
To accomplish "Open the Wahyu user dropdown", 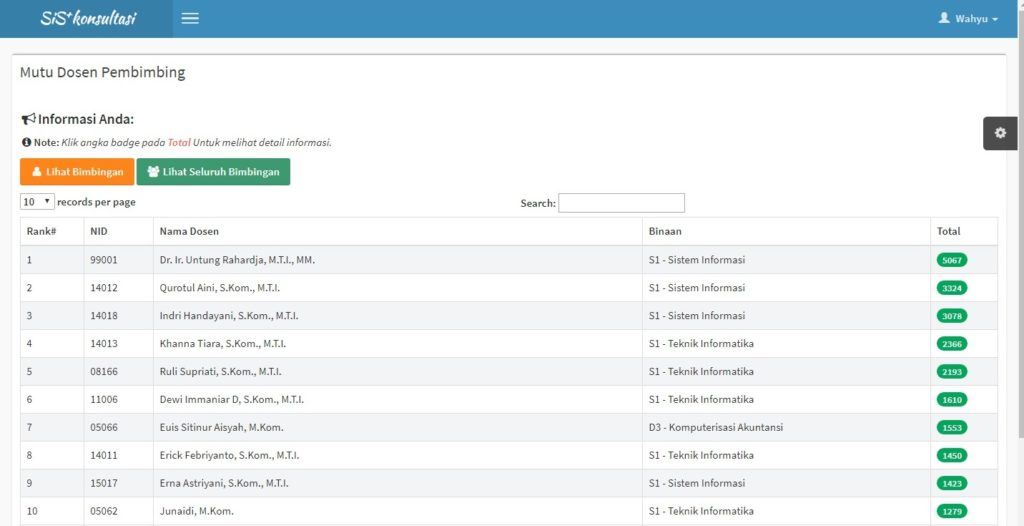I will click(x=968, y=19).
